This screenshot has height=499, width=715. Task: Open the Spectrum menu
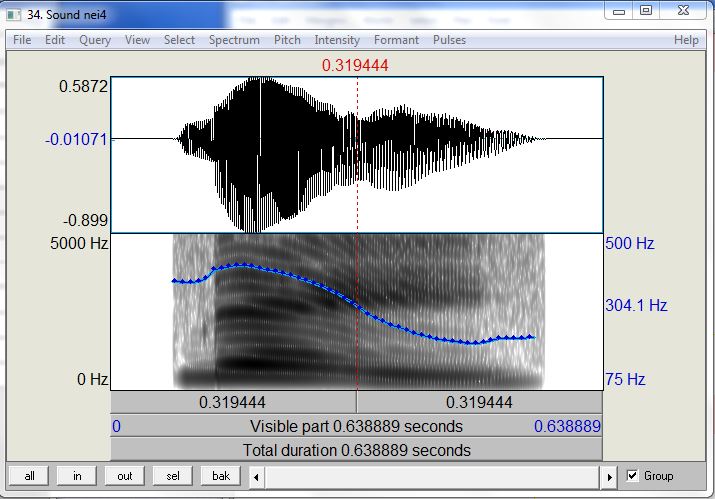(234, 40)
